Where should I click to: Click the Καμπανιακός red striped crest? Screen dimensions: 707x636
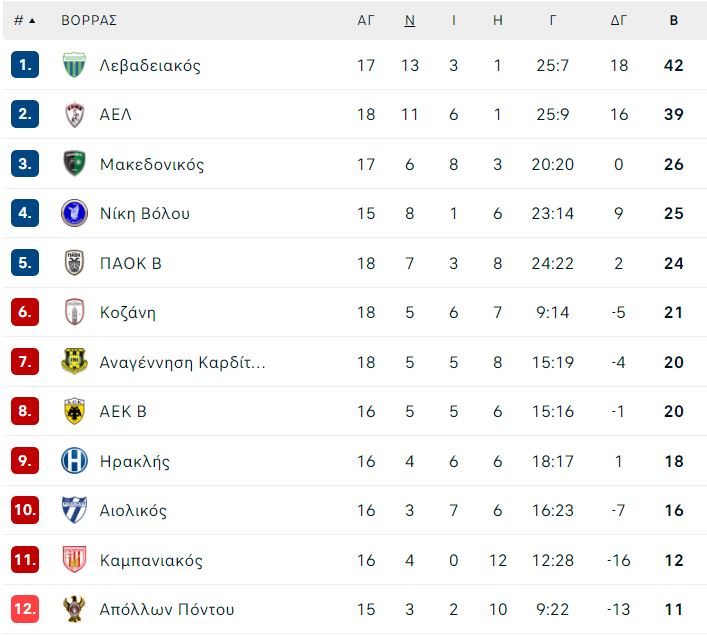point(74,559)
